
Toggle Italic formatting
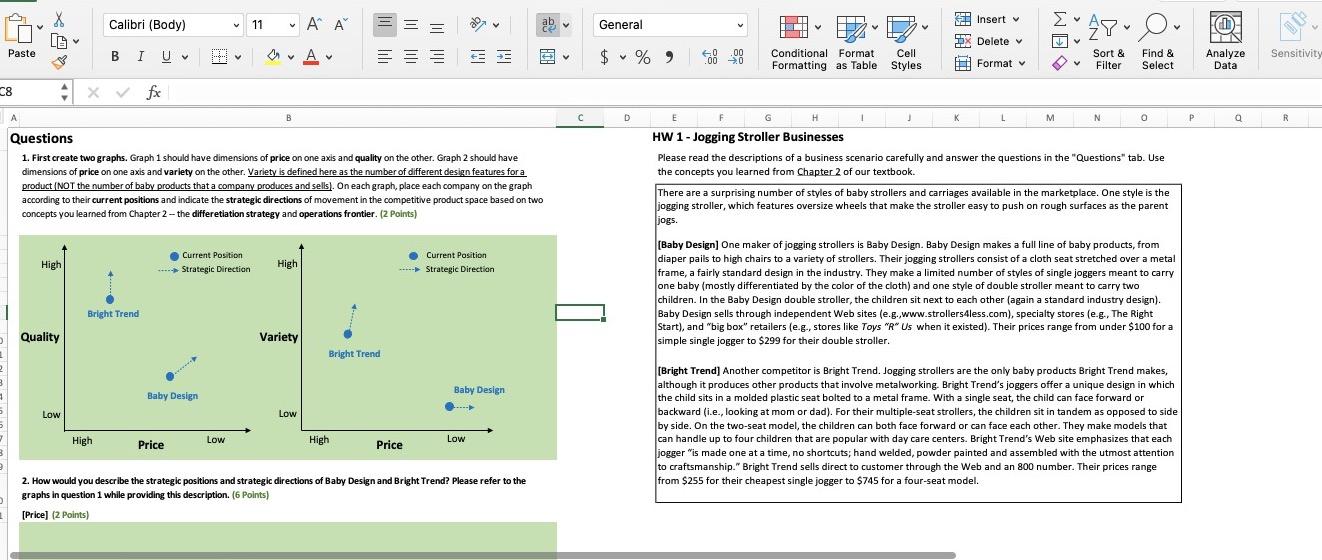point(140,57)
